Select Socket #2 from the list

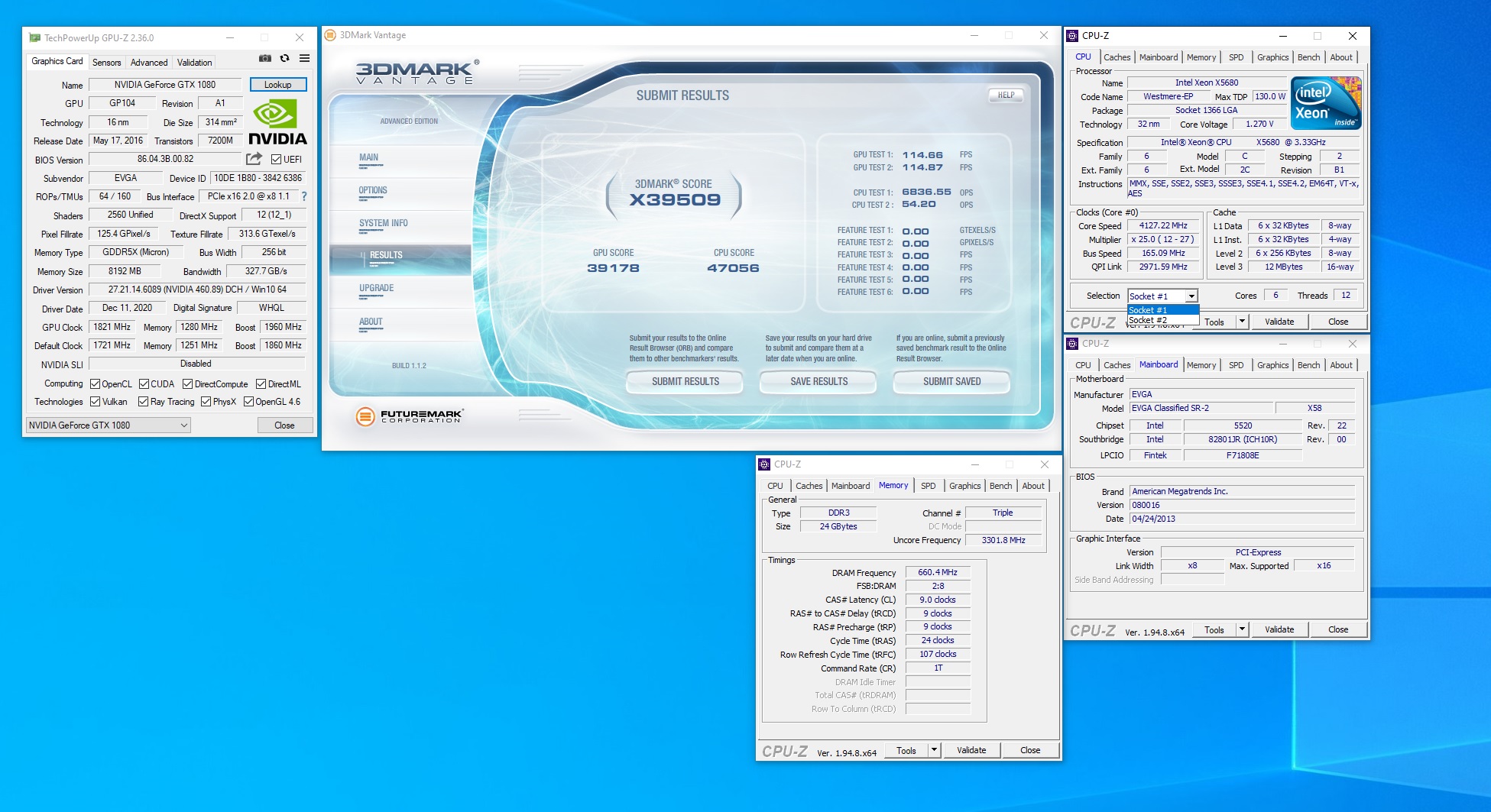point(1163,320)
